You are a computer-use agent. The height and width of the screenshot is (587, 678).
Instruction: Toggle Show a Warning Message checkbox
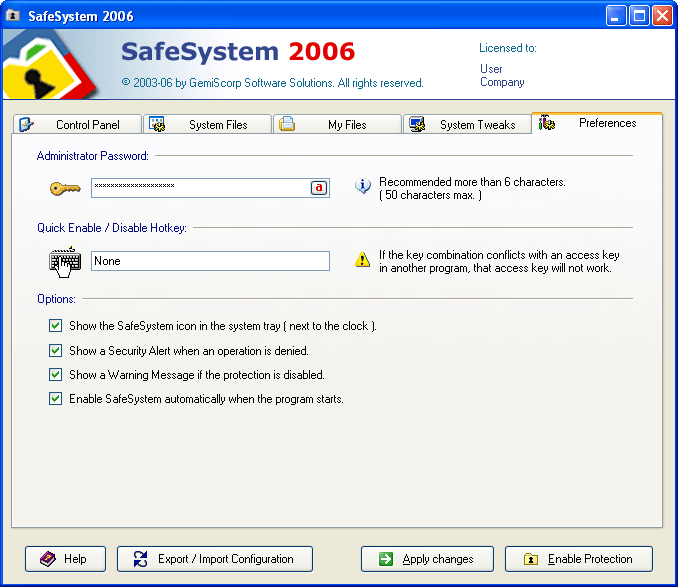click(55, 374)
